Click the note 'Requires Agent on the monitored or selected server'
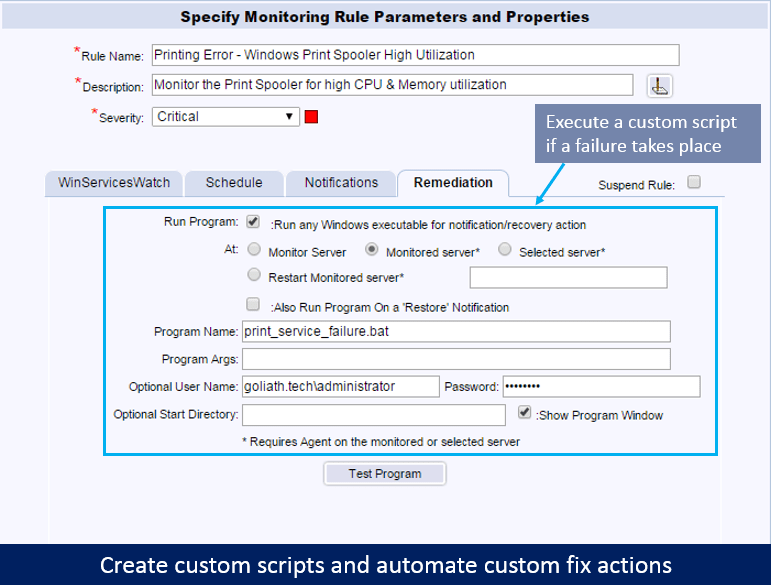 (x=381, y=442)
